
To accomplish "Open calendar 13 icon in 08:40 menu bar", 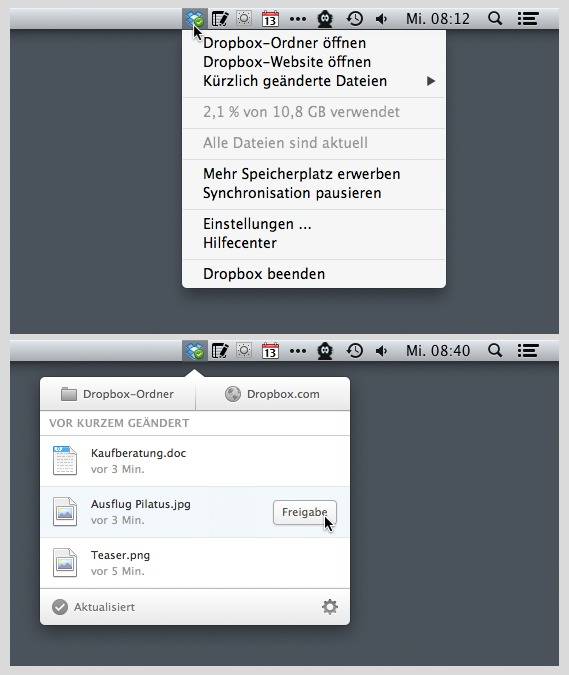I will point(270,351).
